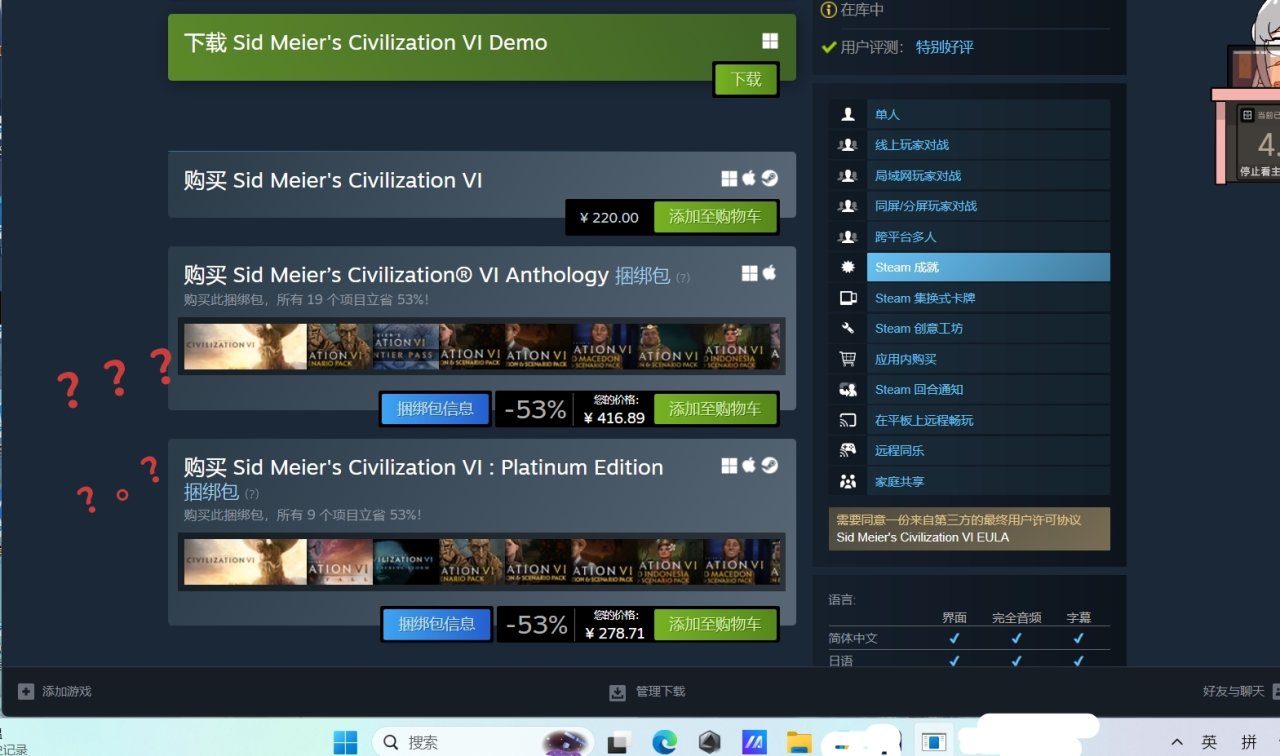Screen dimensions: 1280x756
Task: Click the Frontier Pass thumbnail in the Anthology bundle
Action: (x=406, y=346)
